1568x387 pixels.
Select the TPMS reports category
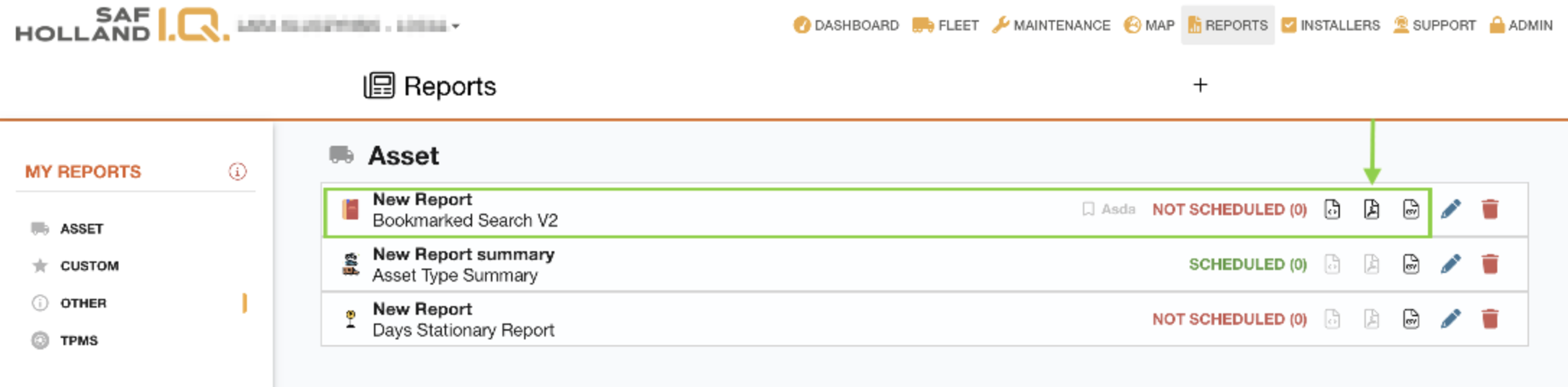[x=79, y=341]
